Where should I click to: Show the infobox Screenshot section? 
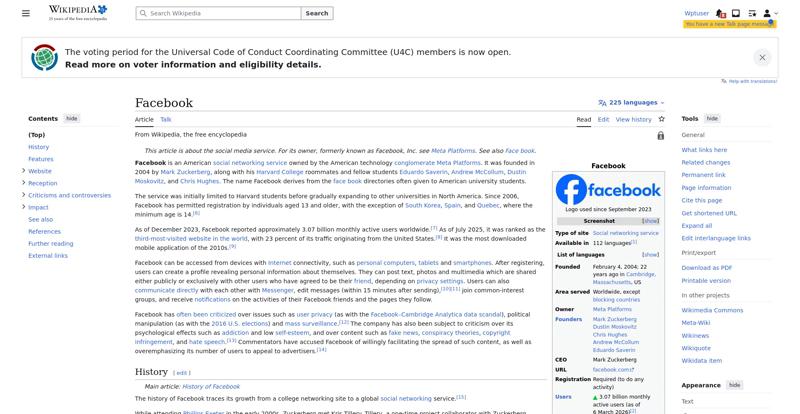tap(651, 221)
